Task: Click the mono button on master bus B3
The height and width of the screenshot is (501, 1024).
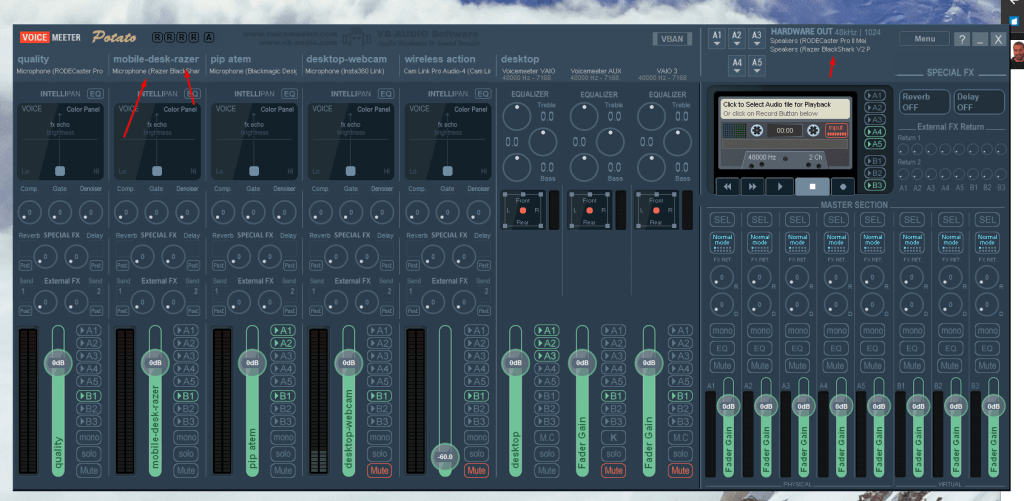Action: tap(987, 331)
